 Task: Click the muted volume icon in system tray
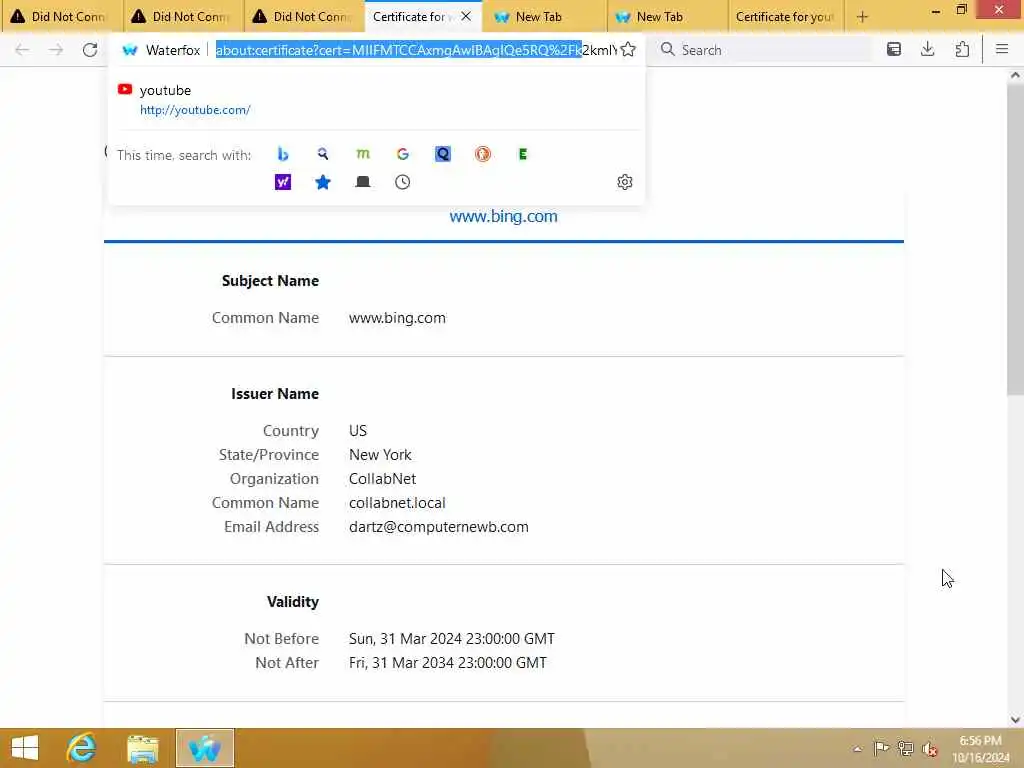point(930,748)
